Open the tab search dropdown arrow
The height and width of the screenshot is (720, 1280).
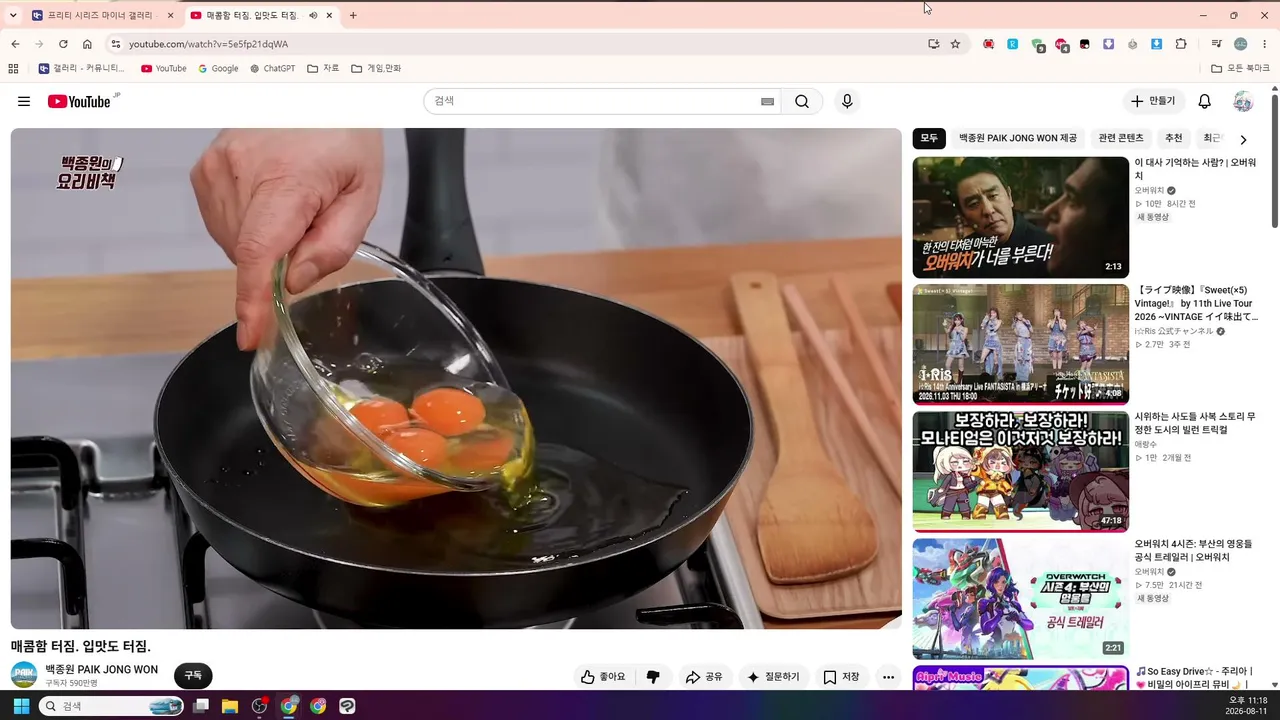(x=13, y=15)
